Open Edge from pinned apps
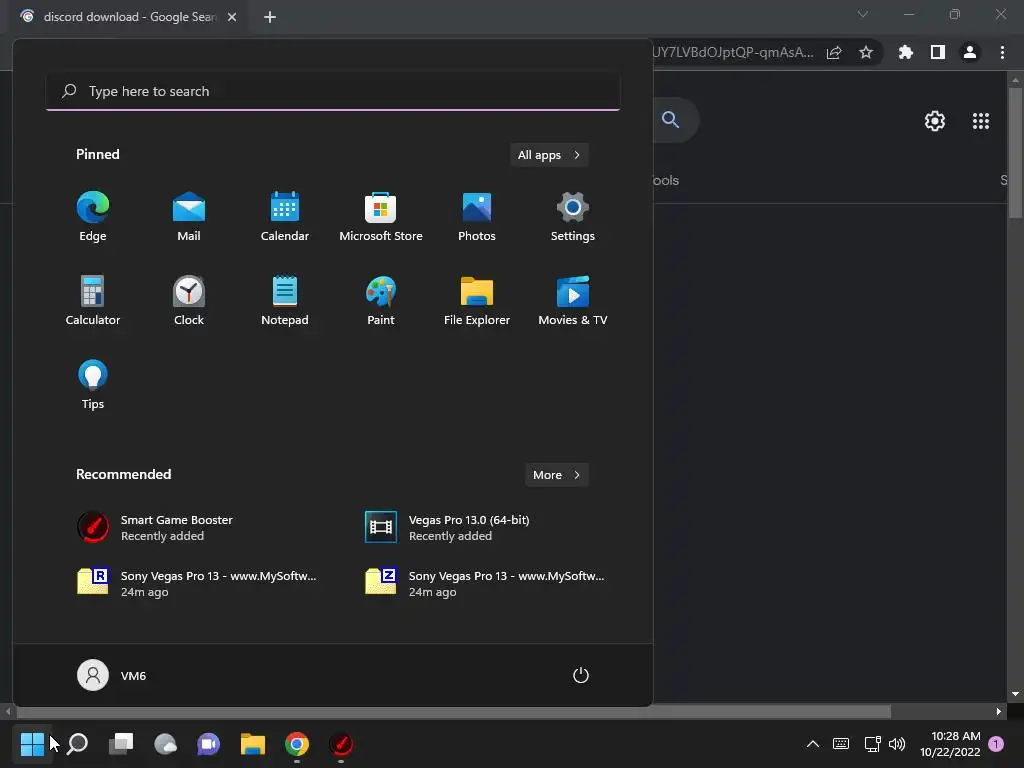 pos(93,217)
